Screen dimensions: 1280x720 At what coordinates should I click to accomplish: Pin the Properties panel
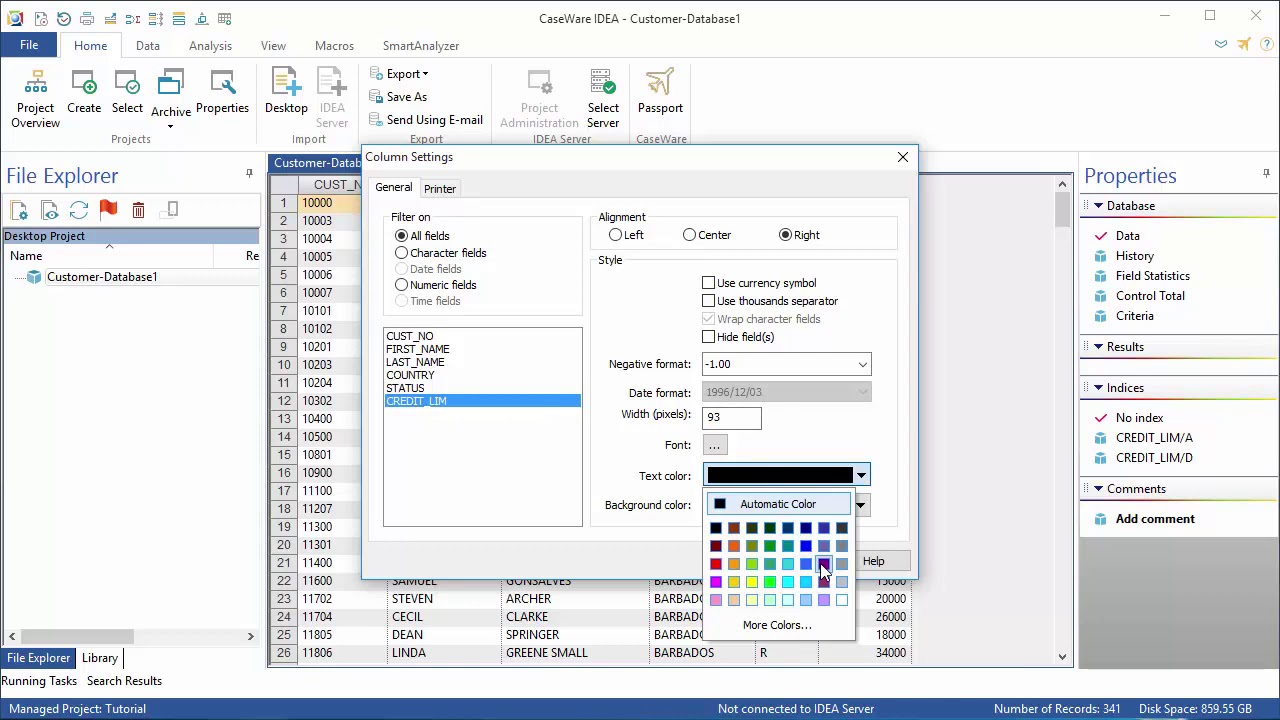click(x=1266, y=174)
